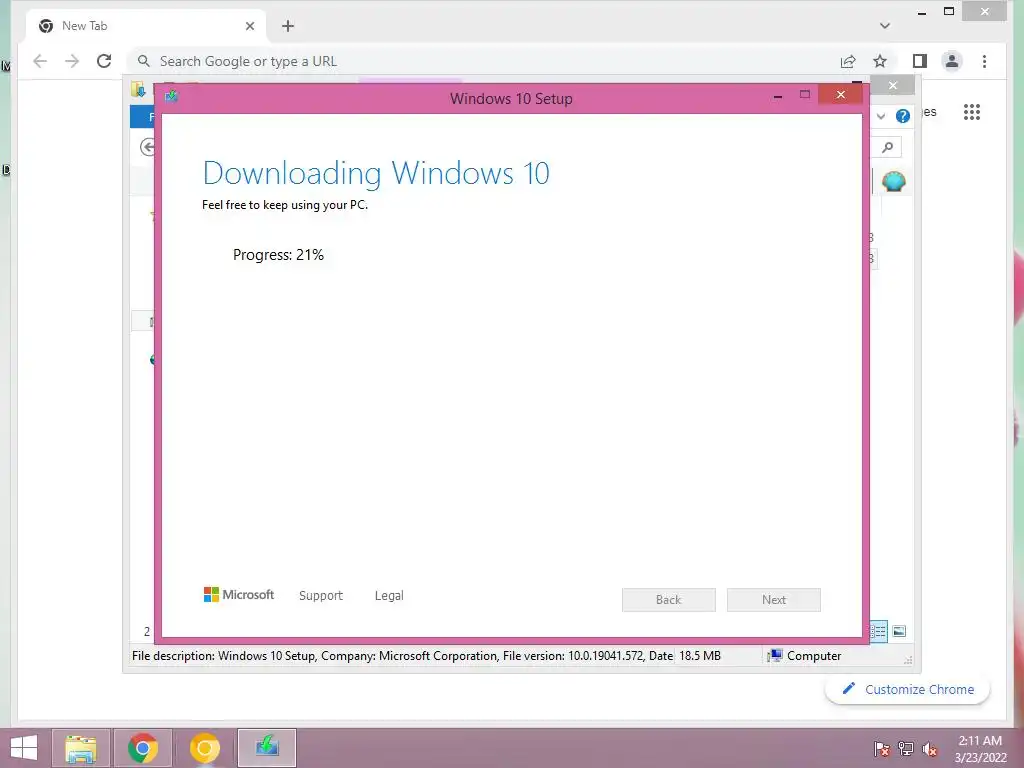
Task: Open Google Chrome from taskbar
Action: coord(142,748)
